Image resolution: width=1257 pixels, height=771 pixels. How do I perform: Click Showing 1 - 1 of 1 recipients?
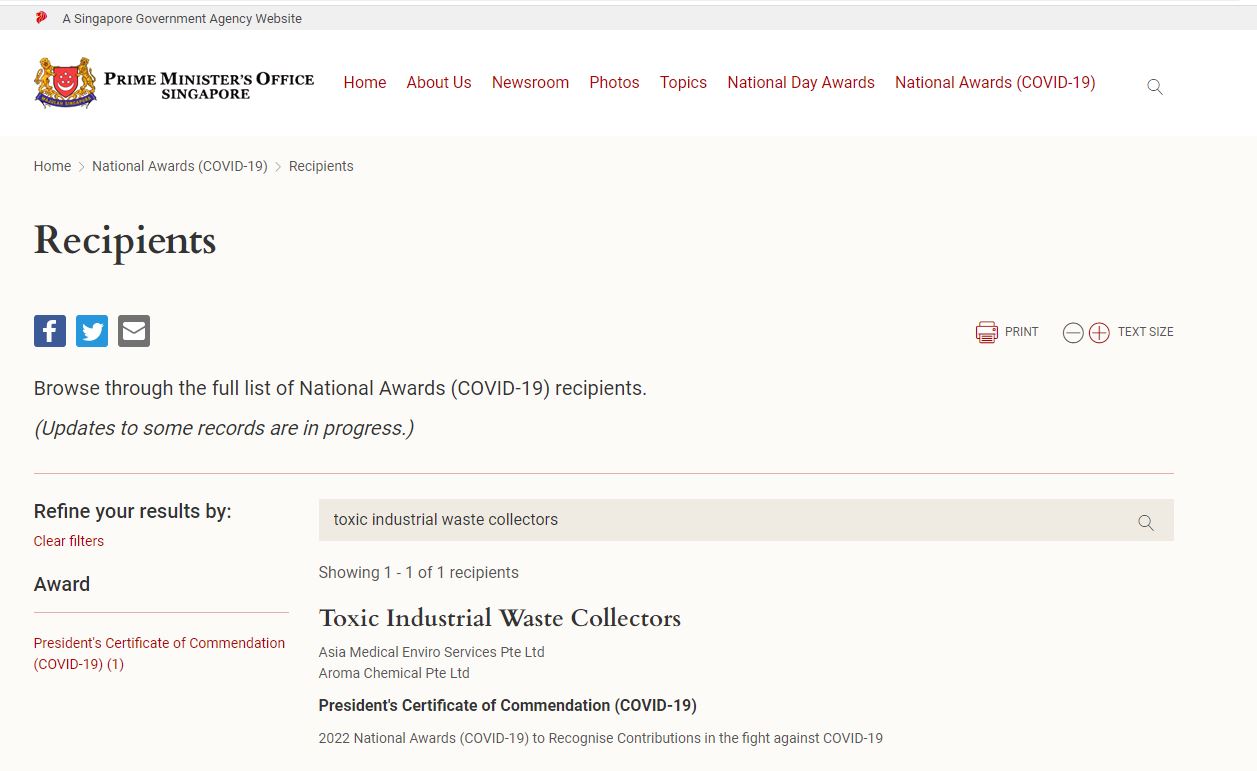click(x=419, y=573)
